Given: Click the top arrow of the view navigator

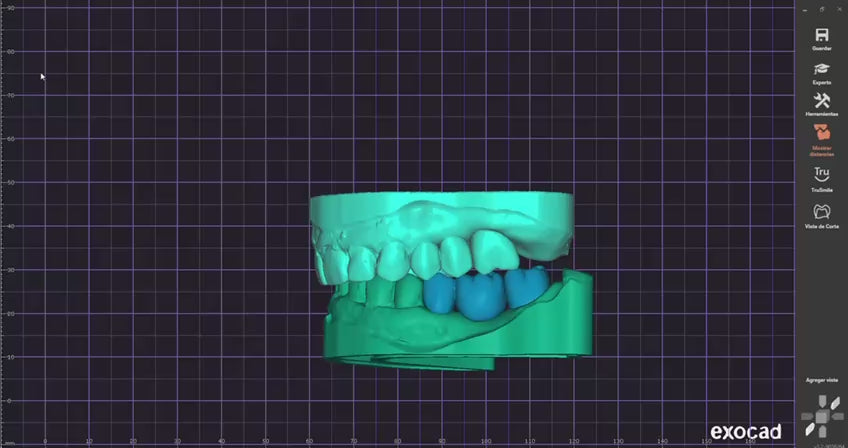Looking at the screenshot, I should (821, 402).
